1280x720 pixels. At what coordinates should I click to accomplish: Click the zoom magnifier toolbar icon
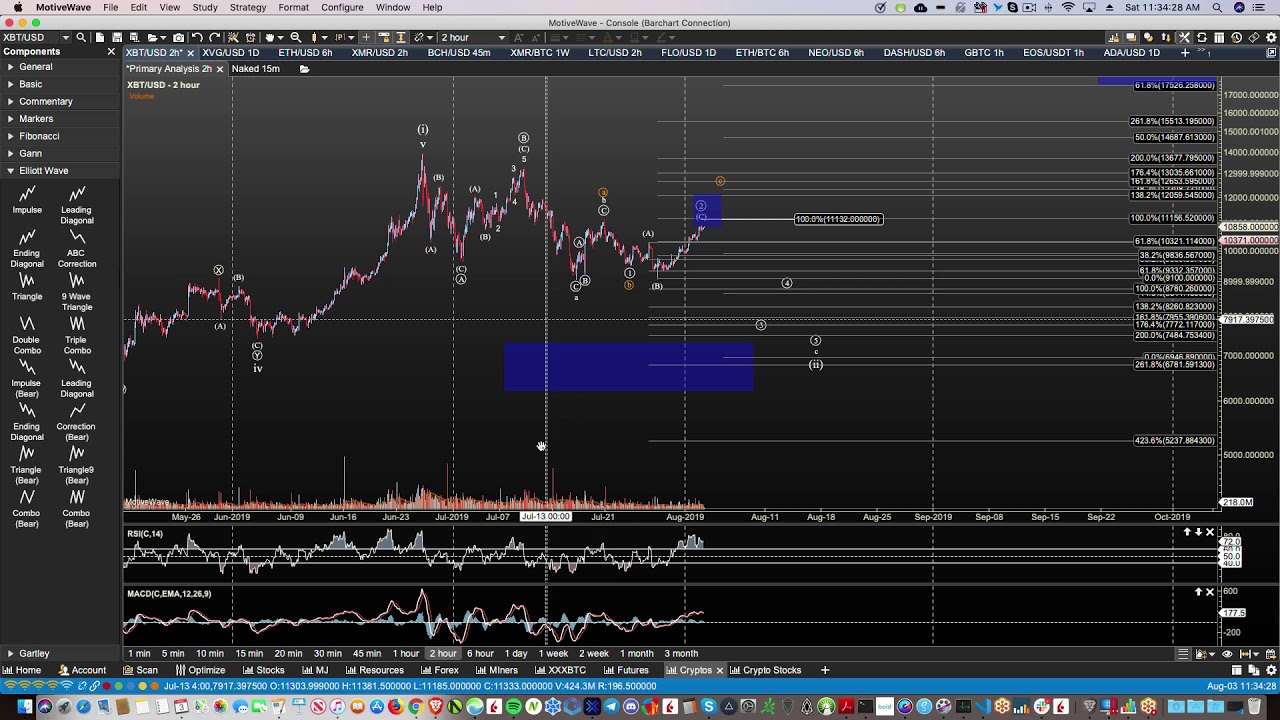pos(296,37)
